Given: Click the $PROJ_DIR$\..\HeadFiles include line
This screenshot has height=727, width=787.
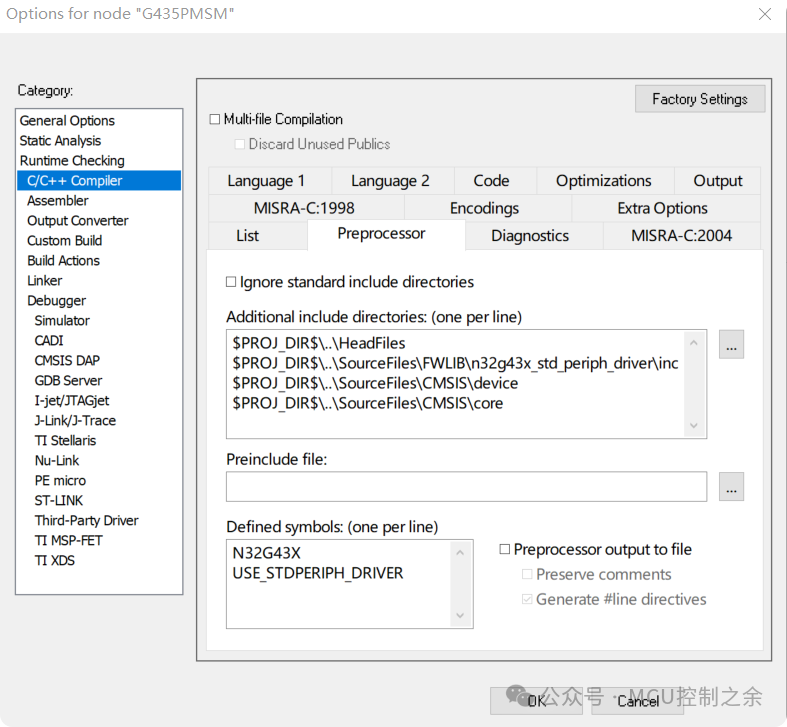Looking at the screenshot, I should pyautogui.click(x=319, y=343).
